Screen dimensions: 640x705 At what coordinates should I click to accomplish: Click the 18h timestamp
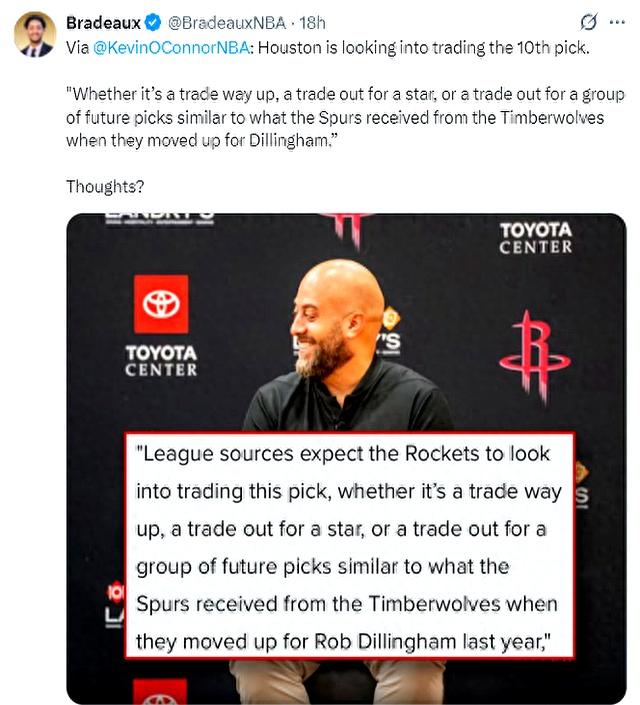(312, 23)
